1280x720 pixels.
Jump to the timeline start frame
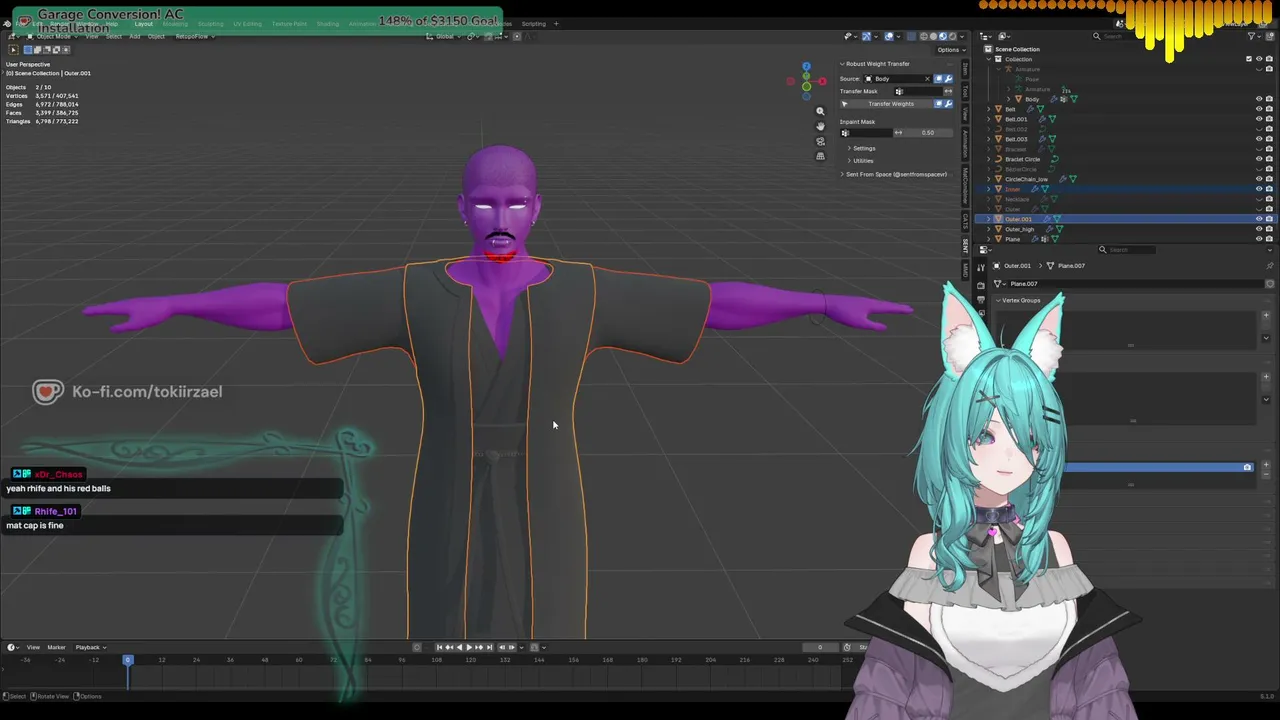439,647
